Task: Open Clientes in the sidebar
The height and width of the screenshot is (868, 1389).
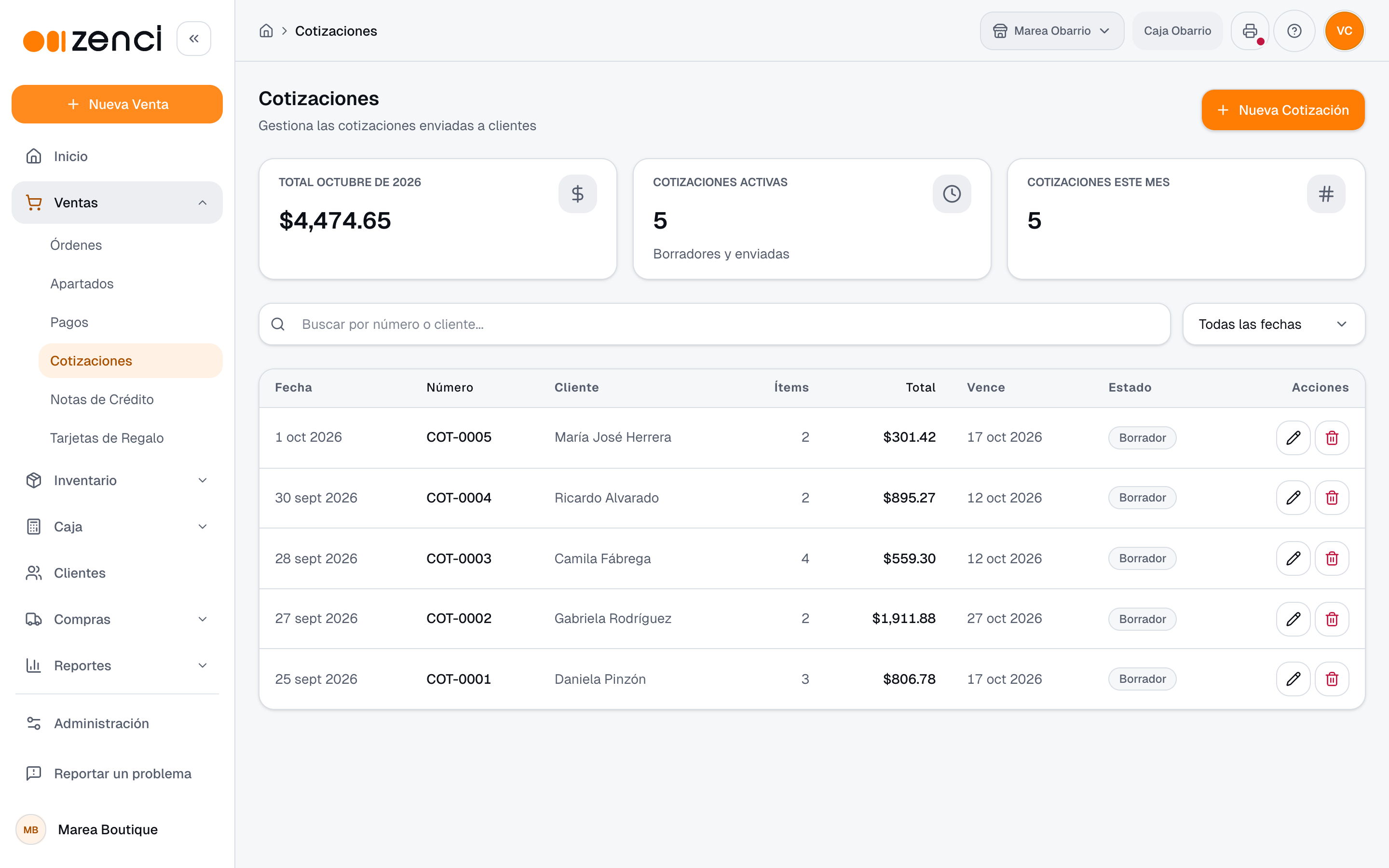Action: 117,573
